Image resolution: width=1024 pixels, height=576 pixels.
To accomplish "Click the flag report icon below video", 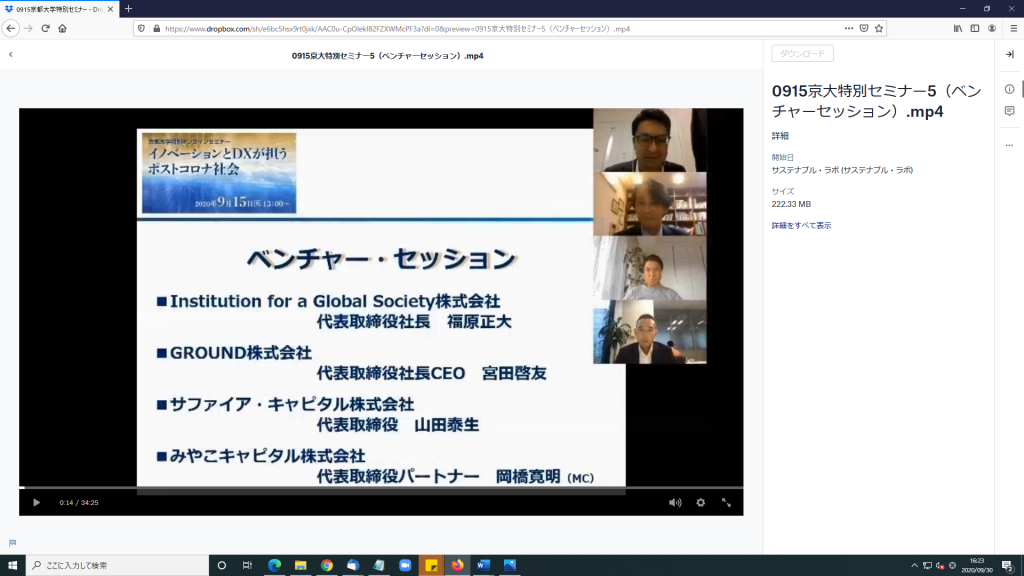I will tap(12, 543).
